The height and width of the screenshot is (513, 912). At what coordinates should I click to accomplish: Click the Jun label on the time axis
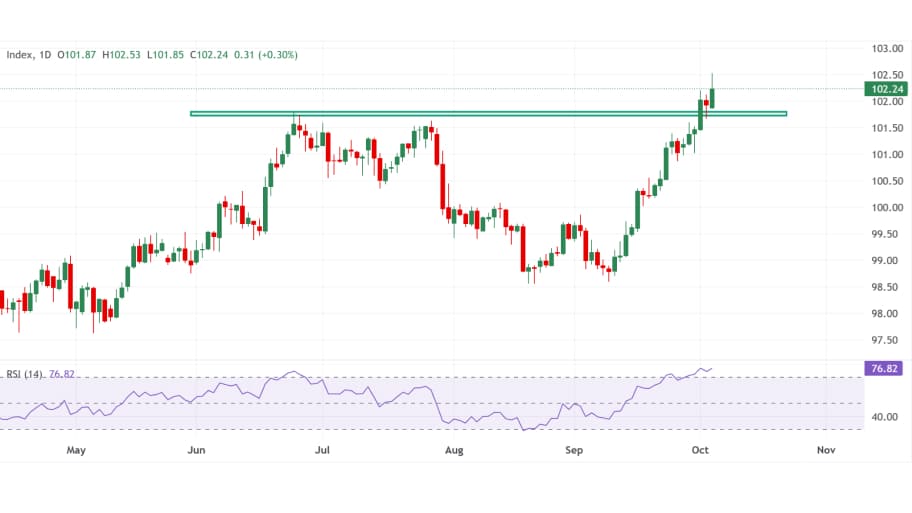click(197, 450)
